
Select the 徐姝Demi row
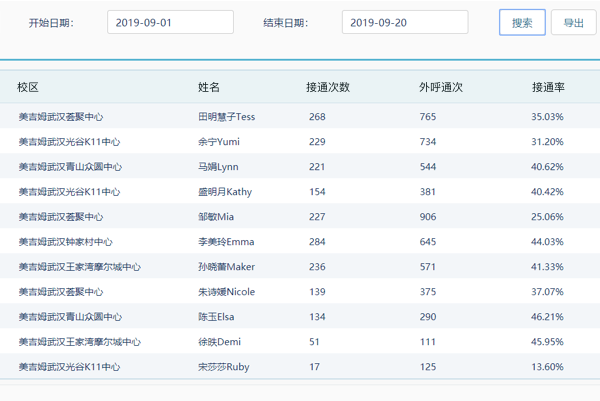coord(220,342)
